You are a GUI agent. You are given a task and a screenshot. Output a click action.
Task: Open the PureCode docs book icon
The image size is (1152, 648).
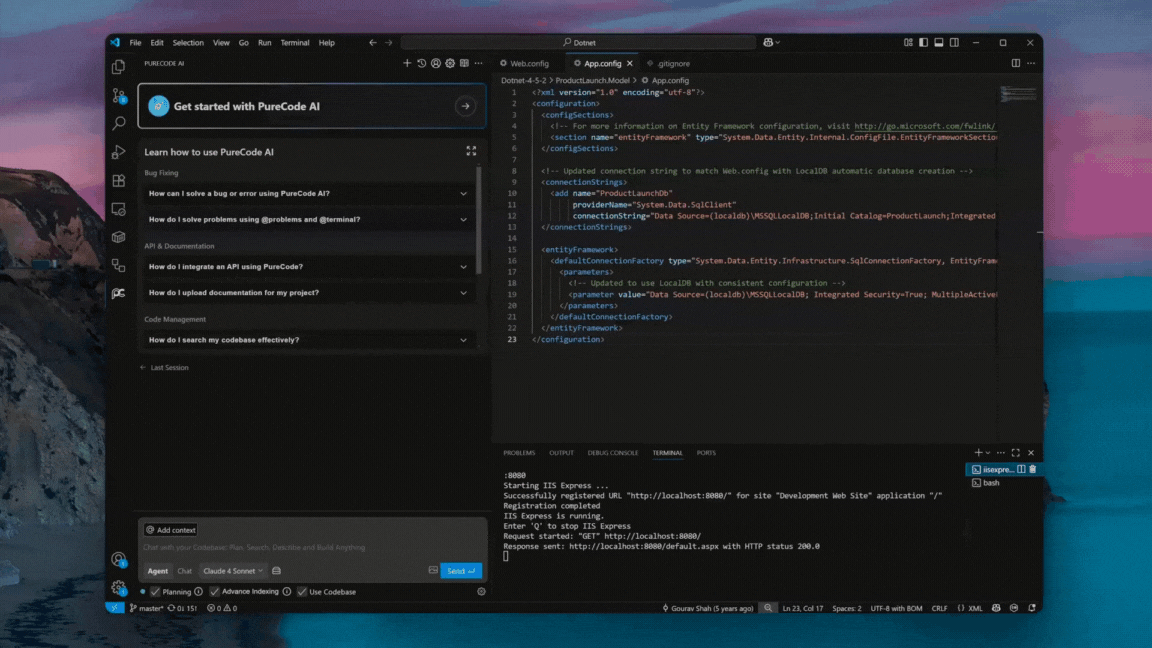point(464,63)
